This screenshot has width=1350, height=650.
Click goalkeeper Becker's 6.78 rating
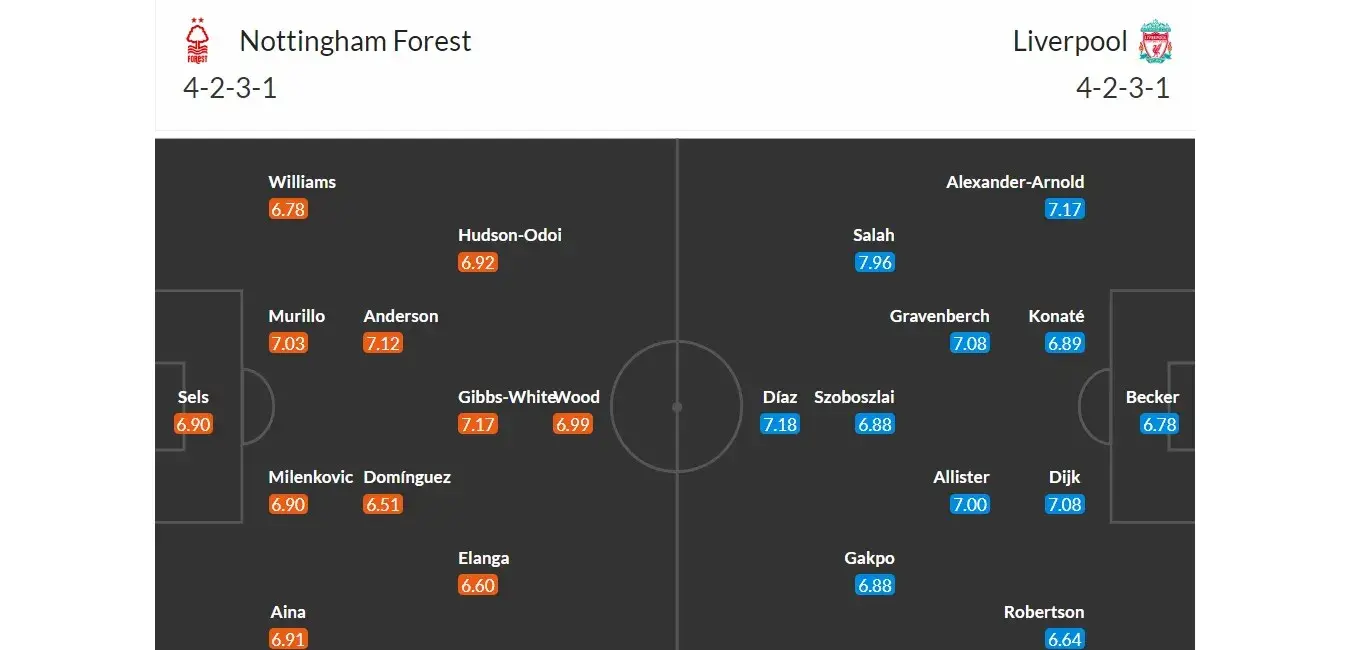click(x=1160, y=424)
